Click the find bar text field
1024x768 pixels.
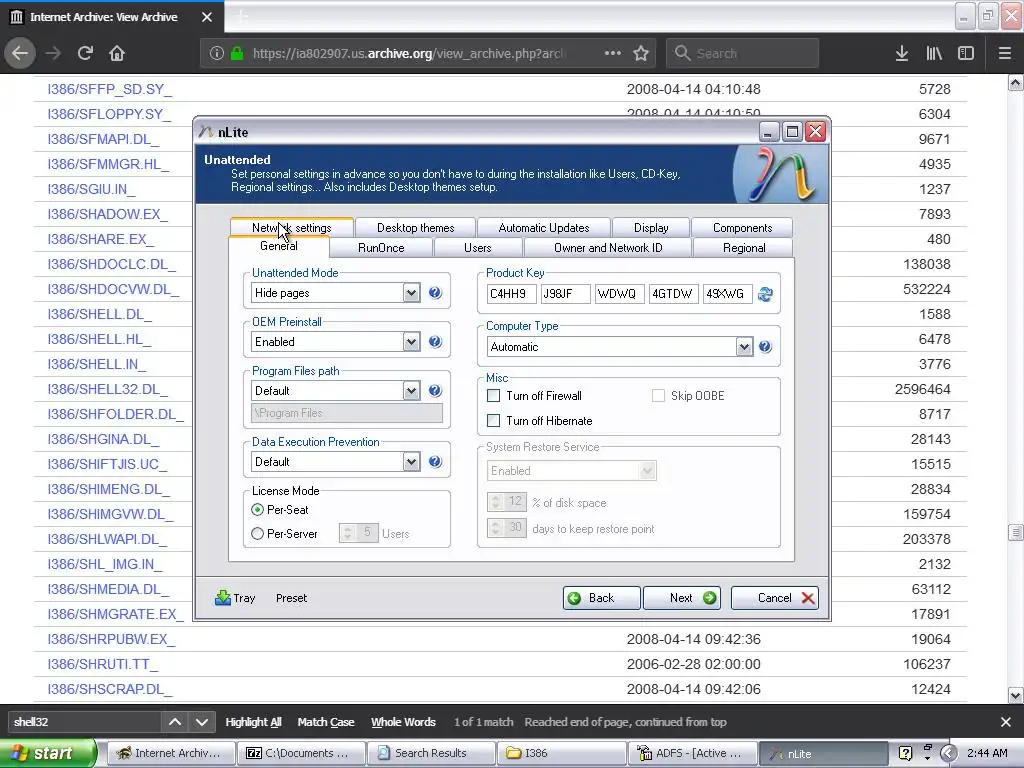(x=84, y=722)
